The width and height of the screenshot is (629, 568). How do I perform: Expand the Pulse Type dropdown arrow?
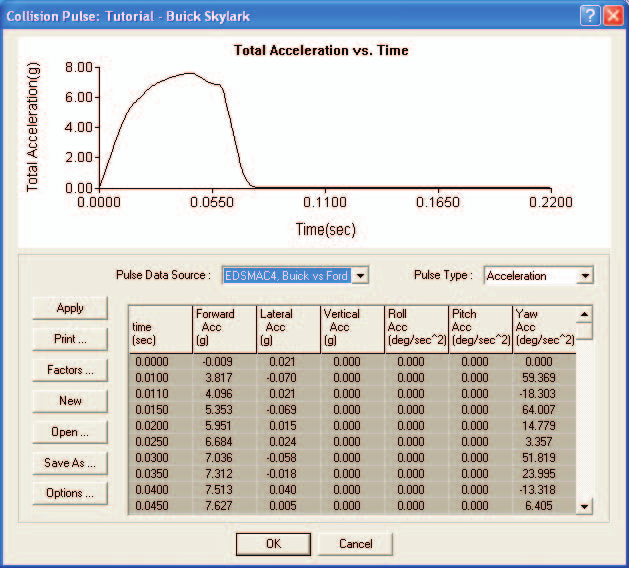pyautogui.click(x=585, y=276)
